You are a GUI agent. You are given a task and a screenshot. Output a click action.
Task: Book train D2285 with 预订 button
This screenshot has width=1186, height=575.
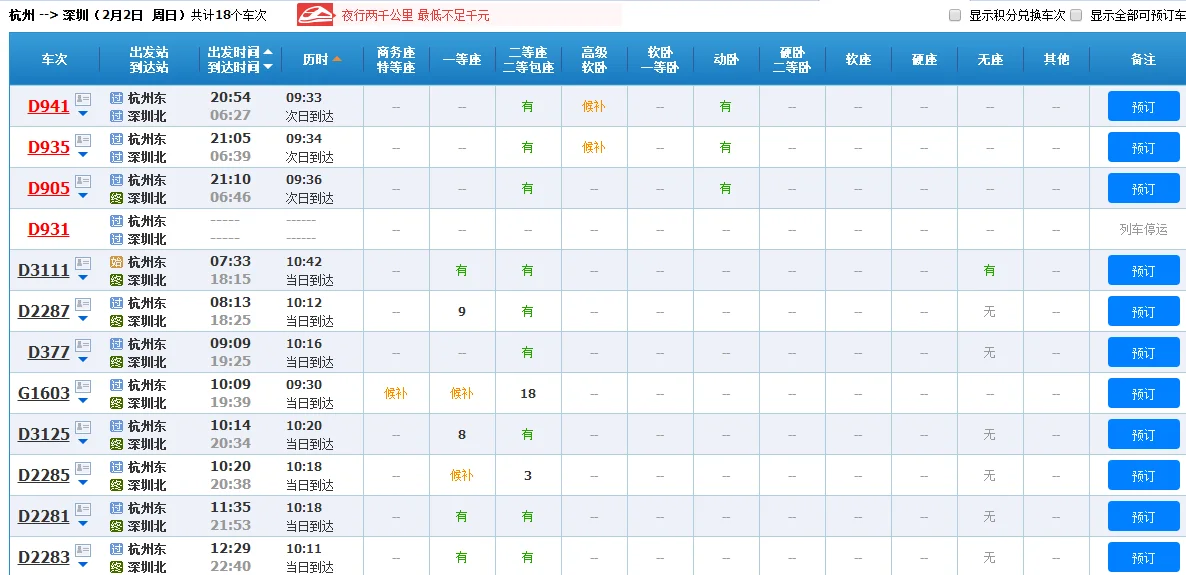(x=1144, y=476)
